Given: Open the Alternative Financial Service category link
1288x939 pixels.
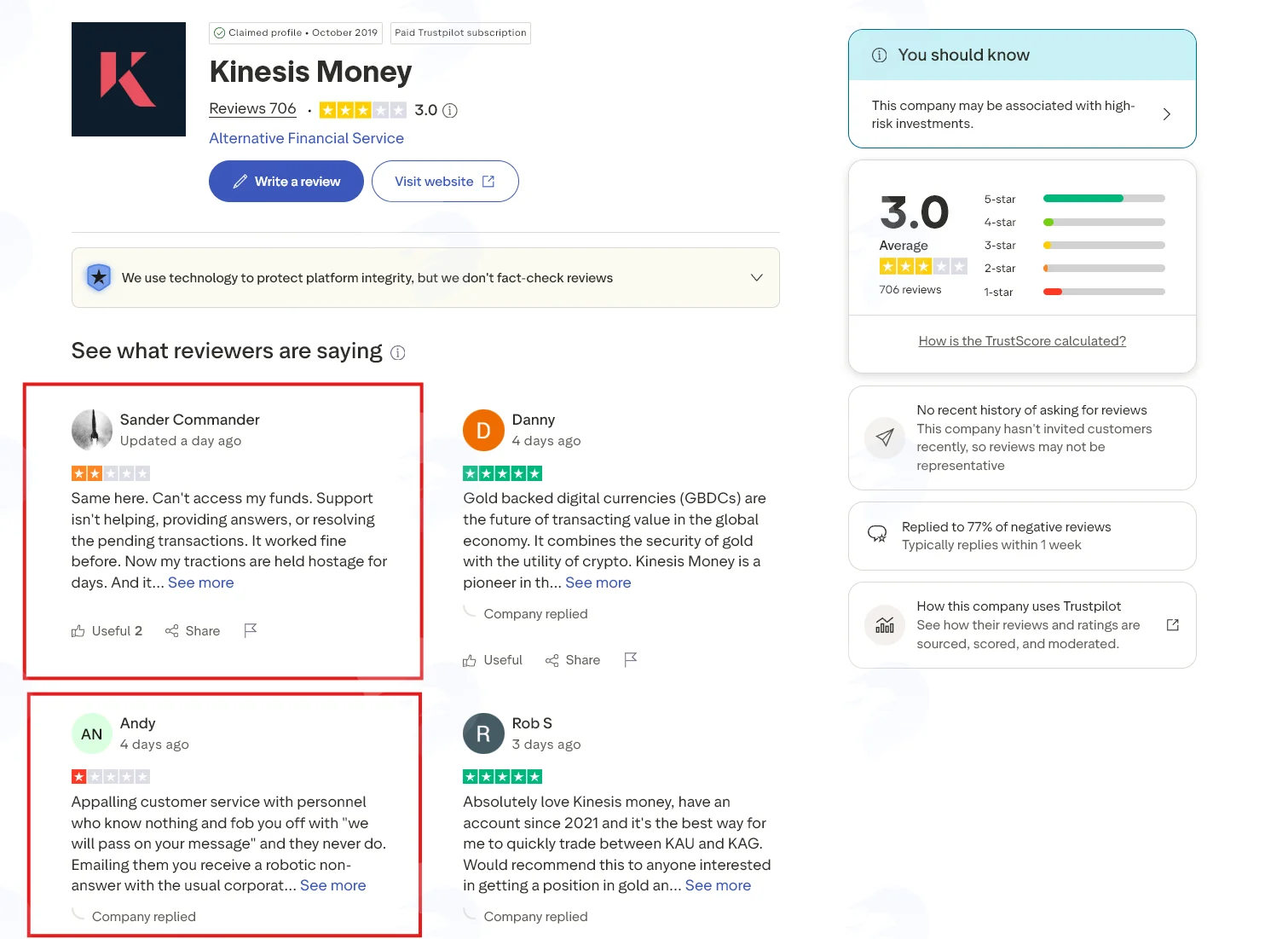Looking at the screenshot, I should click(x=307, y=138).
